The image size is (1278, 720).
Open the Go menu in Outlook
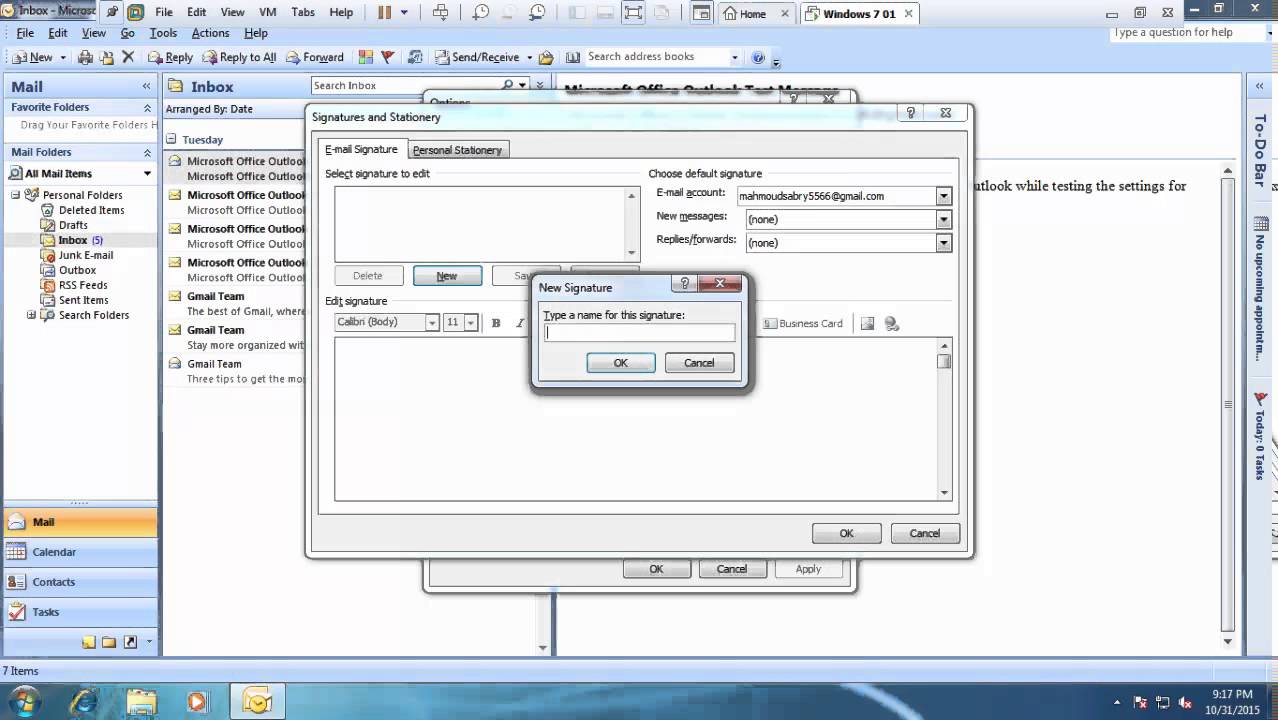127,33
